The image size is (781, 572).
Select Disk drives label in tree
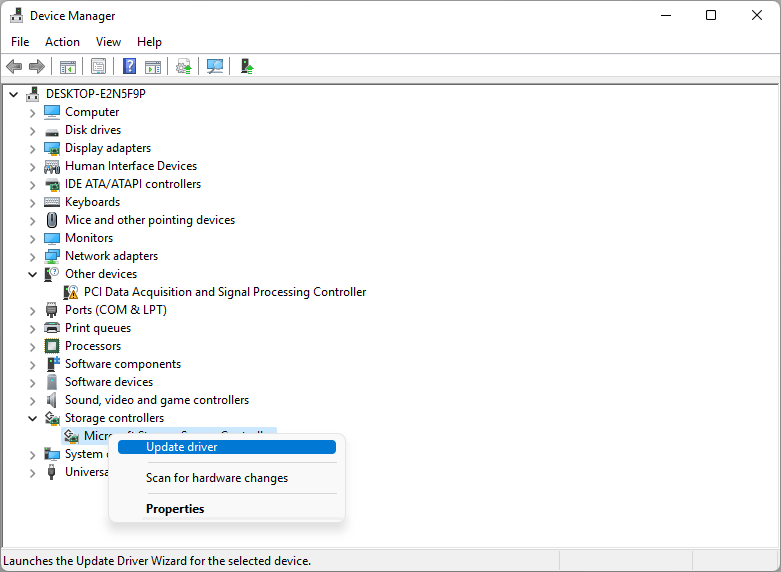pyautogui.click(x=93, y=130)
